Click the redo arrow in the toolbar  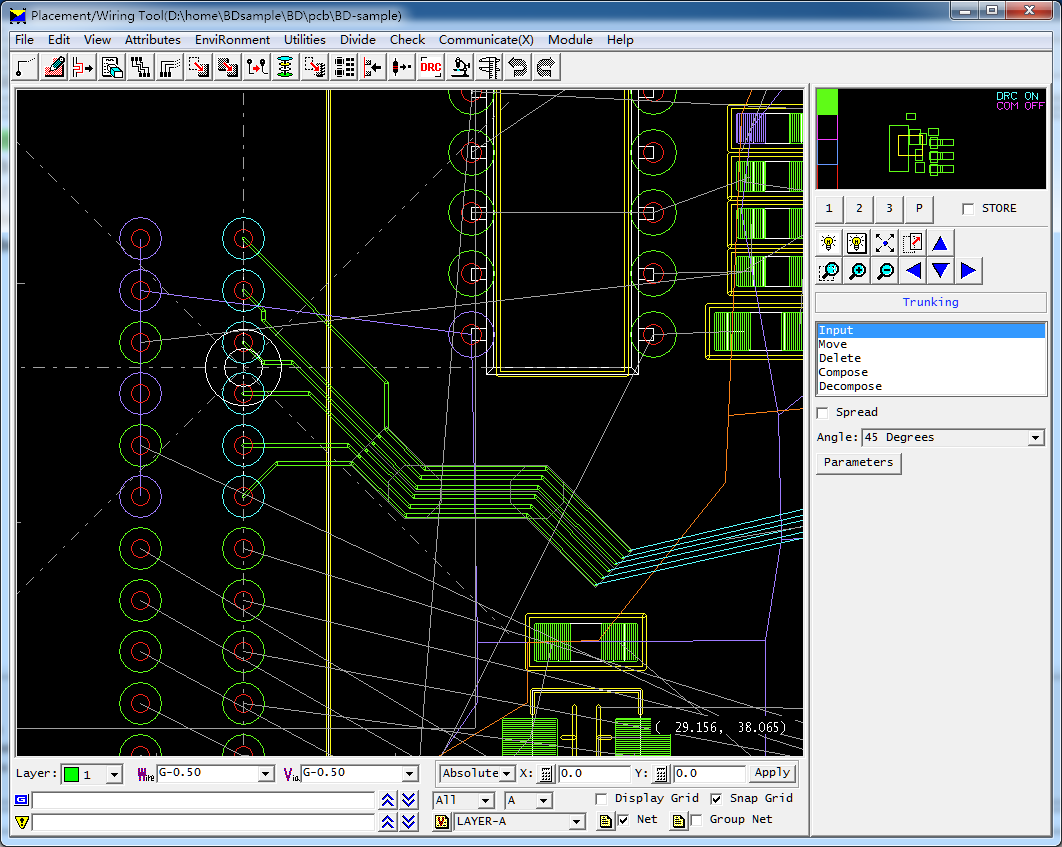coord(546,67)
